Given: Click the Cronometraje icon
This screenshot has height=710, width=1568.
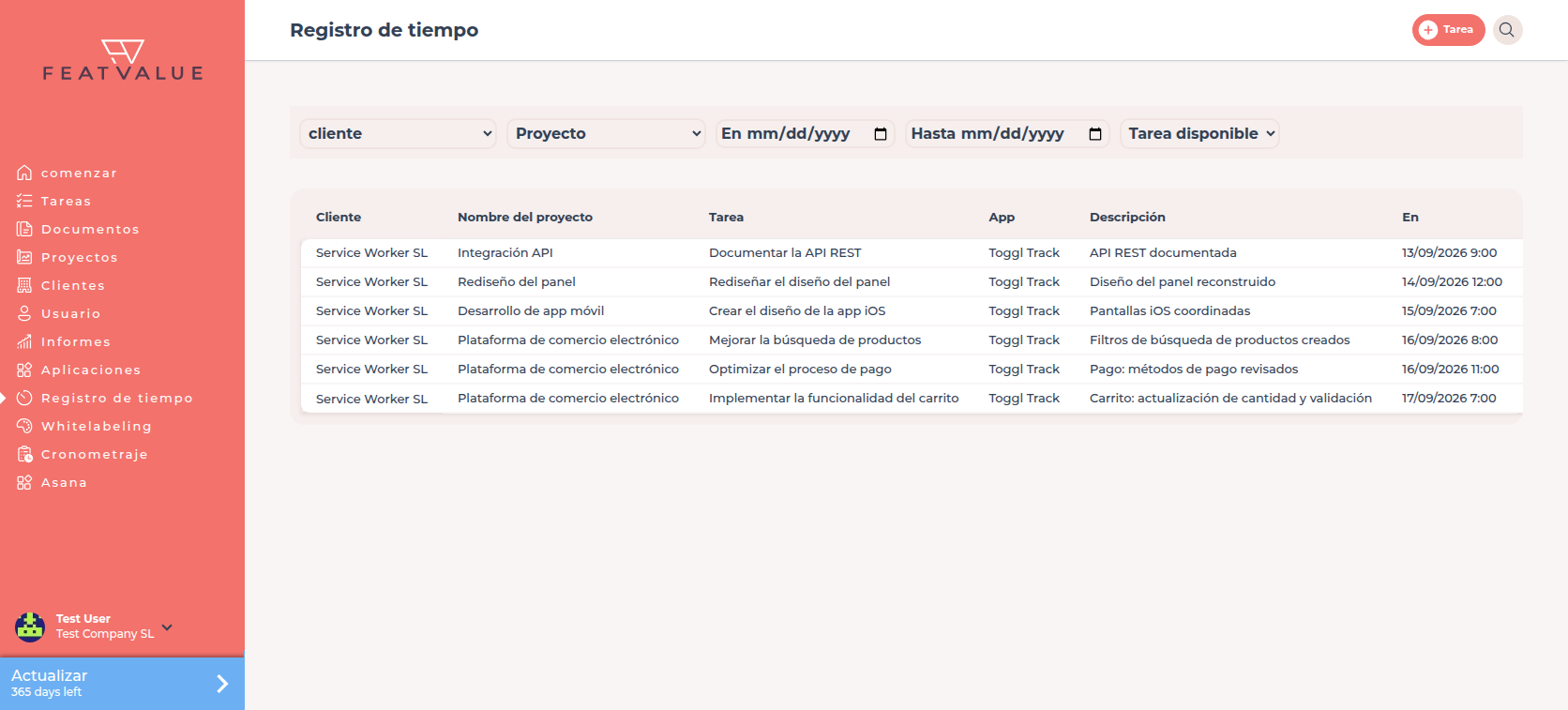Looking at the screenshot, I should 24,454.
